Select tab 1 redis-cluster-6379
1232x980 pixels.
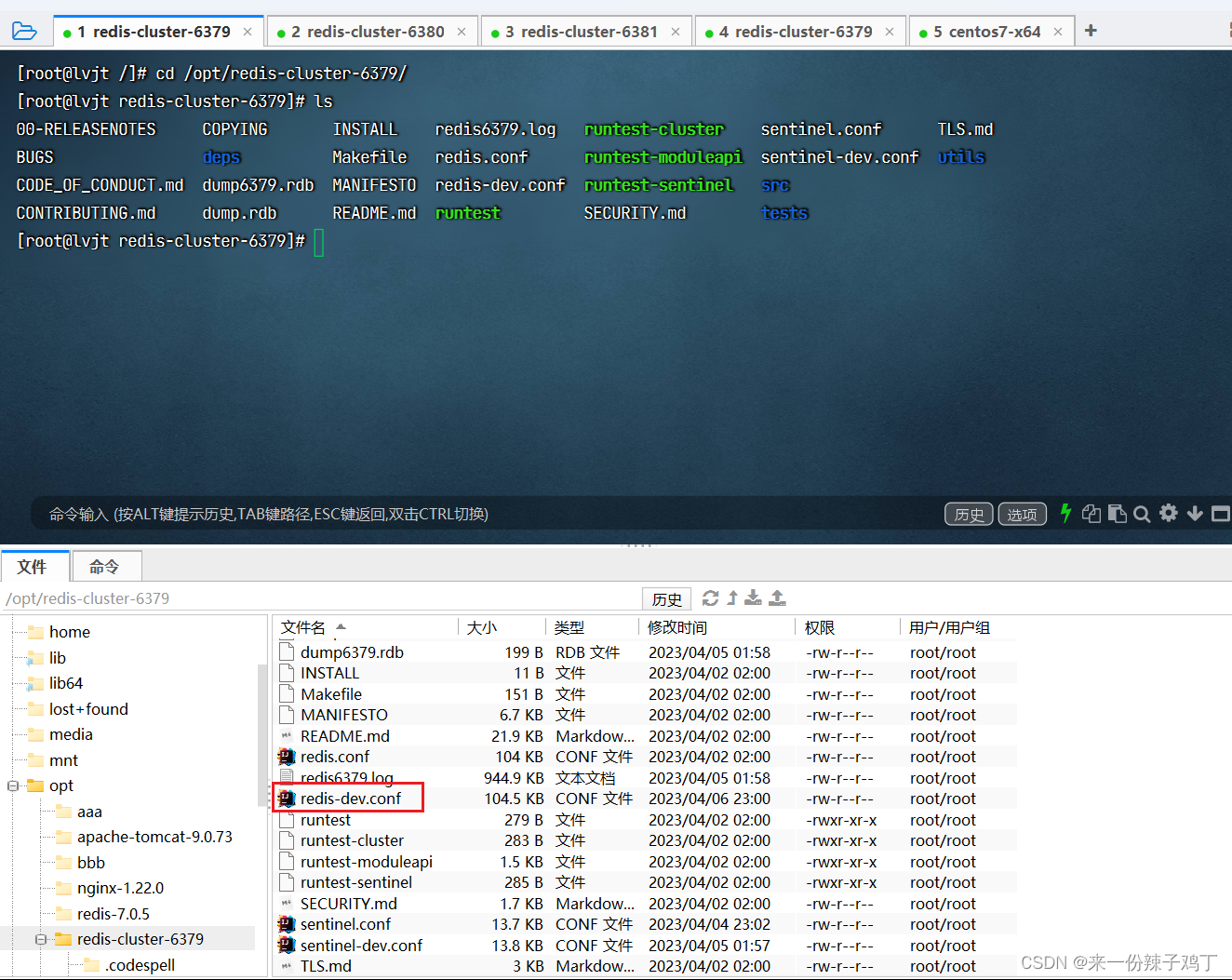158,32
